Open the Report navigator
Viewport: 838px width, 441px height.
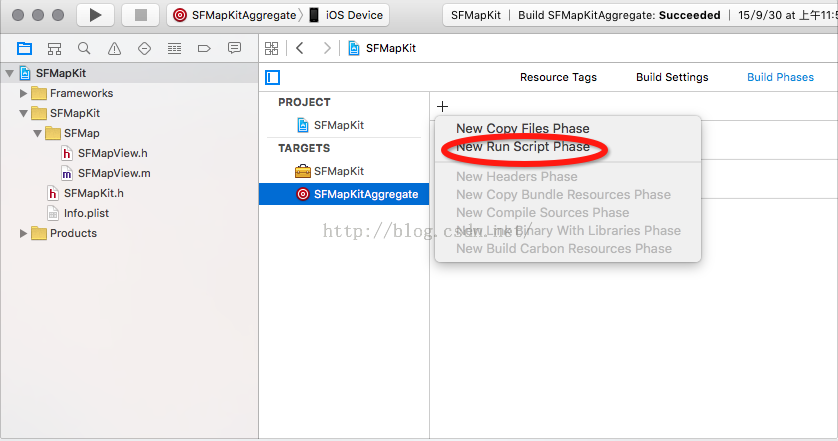pos(235,48)
